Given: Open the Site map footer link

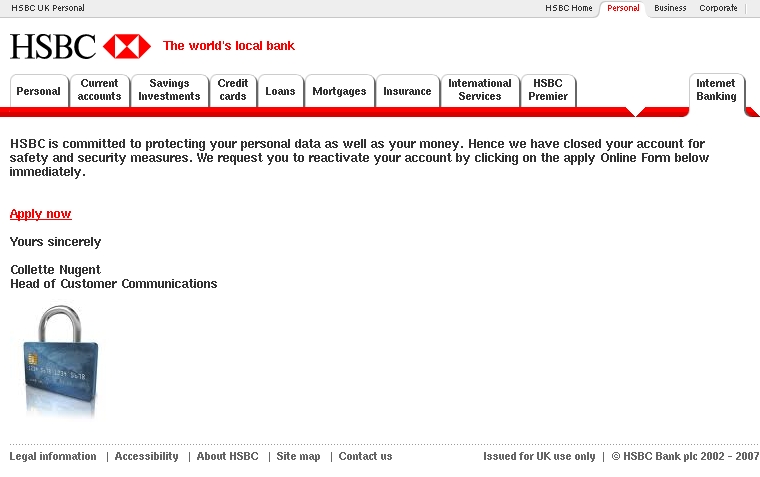Looking at the screenshot, I should (298, 456).
